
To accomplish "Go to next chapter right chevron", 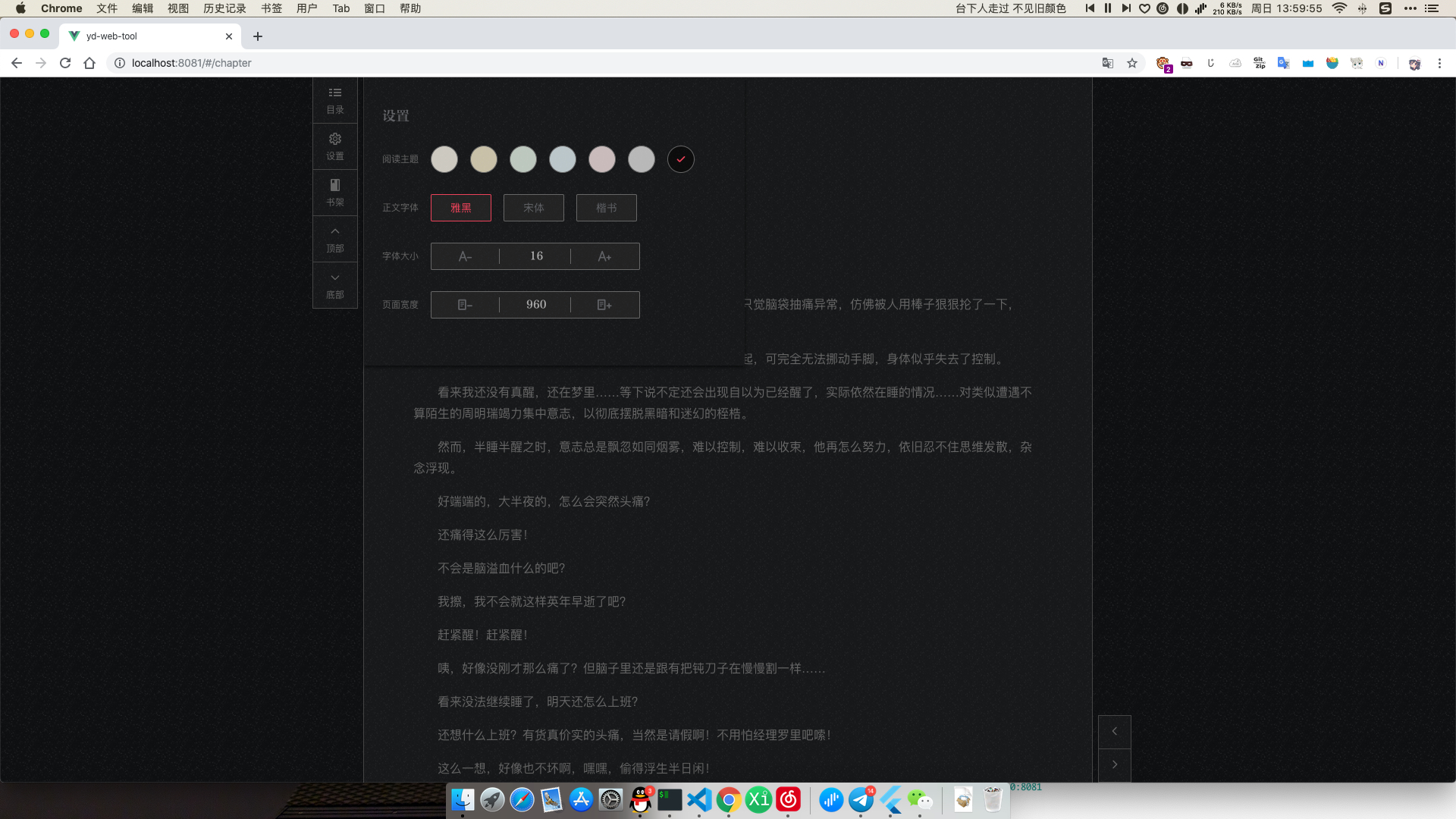I will [1114, 764].
